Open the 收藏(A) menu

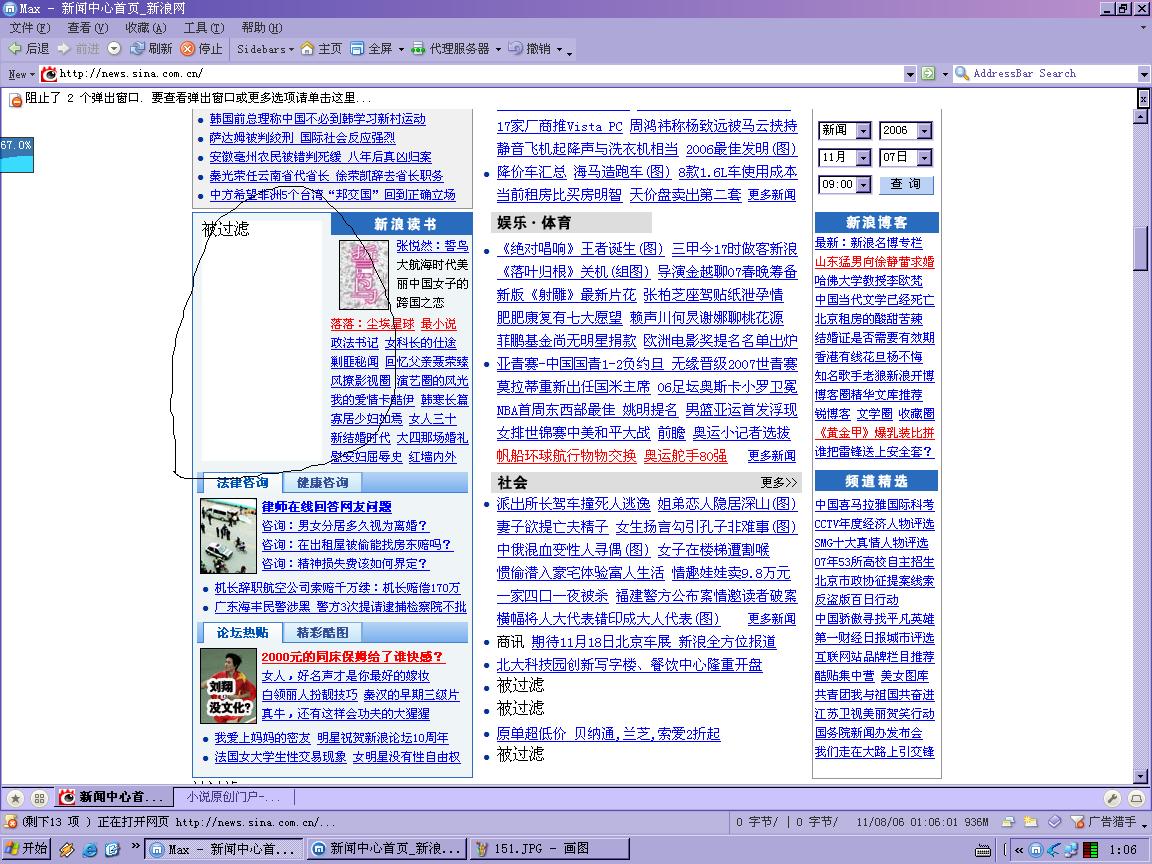[145, 28]
